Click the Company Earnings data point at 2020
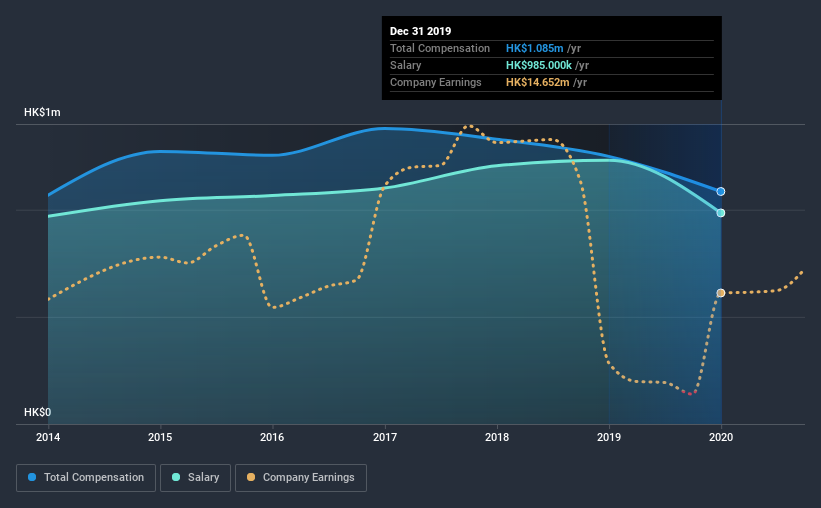The width and height of the screenshot is (821, 508). click(x=721, y=293)
